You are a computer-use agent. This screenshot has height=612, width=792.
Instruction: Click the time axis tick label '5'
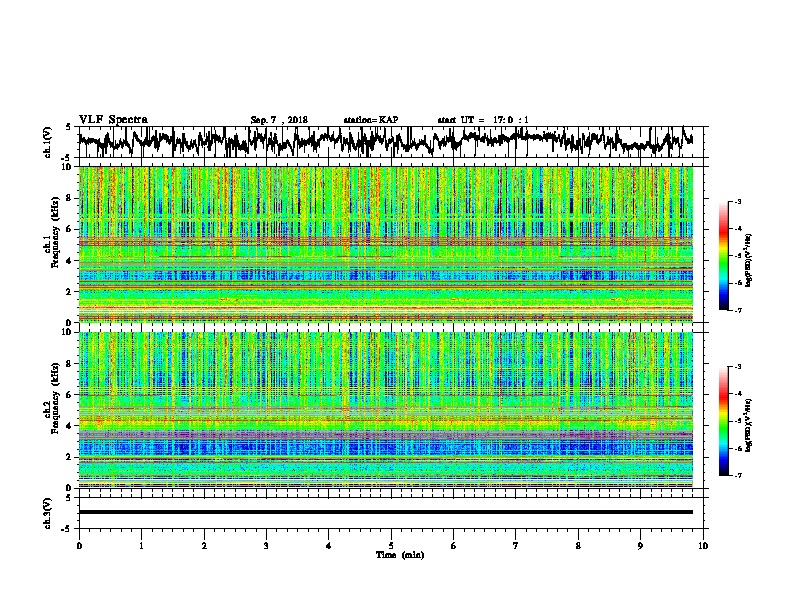point(391,546)
